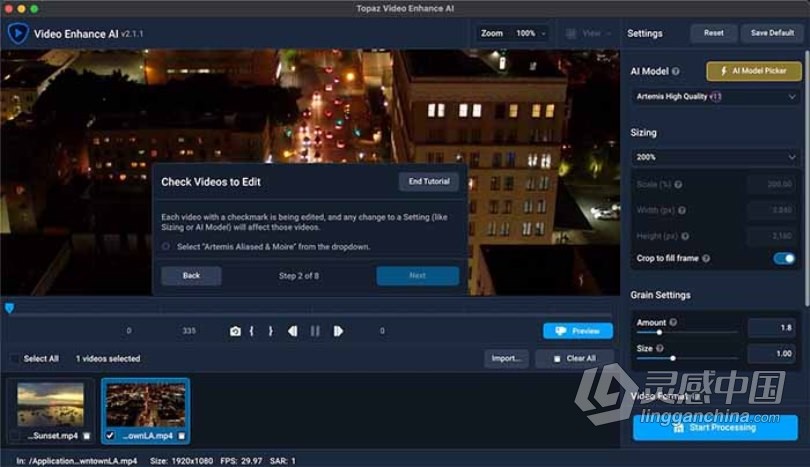Image resolution: width=810 pixels, height=467 pixels.
Task: Click the timeline playhead marker
Action: pos(9,308)
